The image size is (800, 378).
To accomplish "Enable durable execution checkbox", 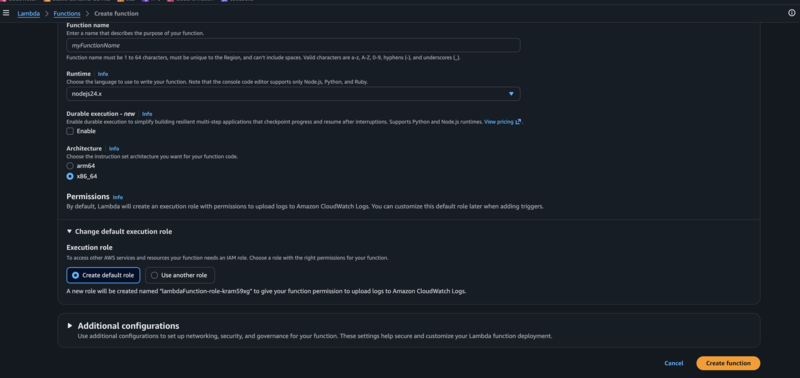I will point(70,131).
